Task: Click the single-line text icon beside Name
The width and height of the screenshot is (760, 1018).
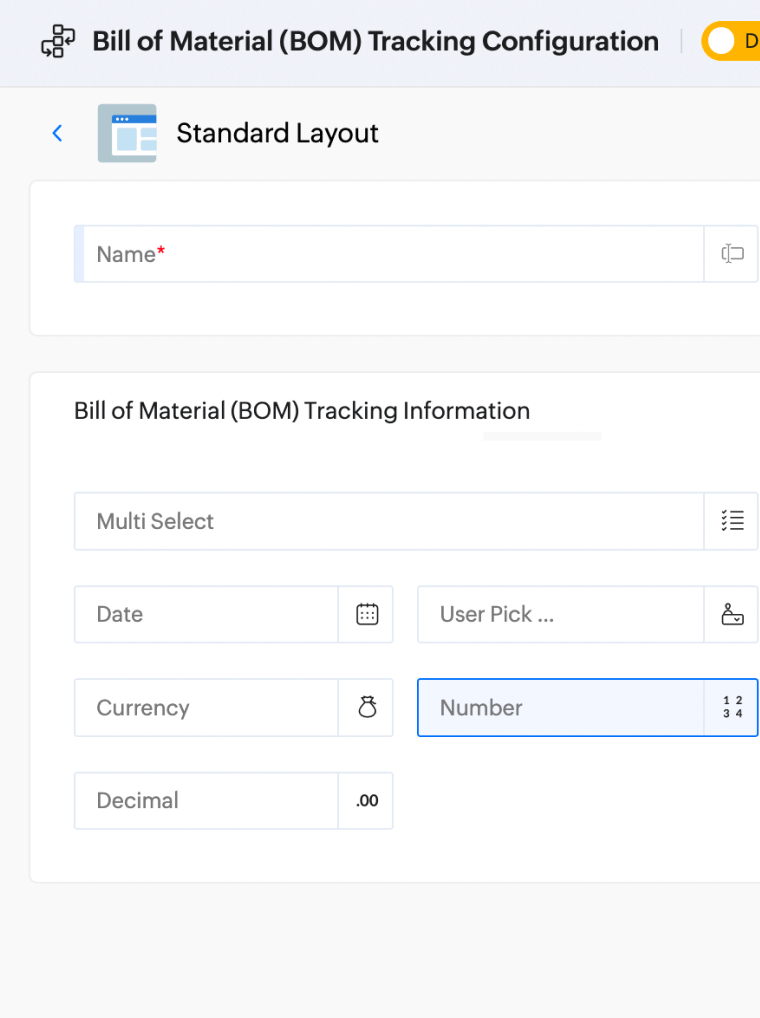Action: point(731,253)
